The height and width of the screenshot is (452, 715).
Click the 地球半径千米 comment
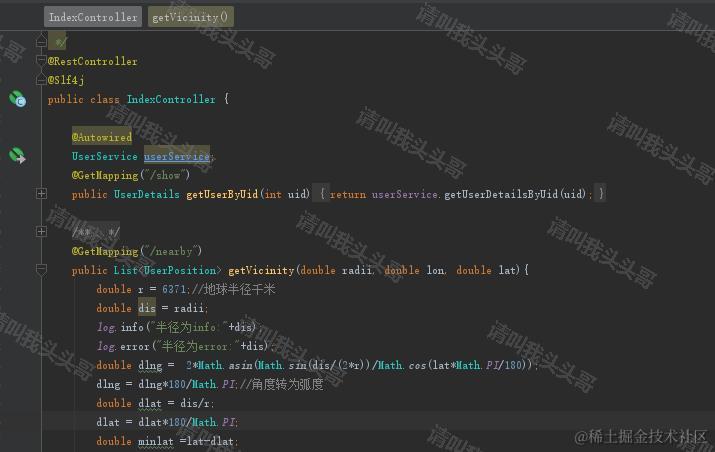point(233,289)
